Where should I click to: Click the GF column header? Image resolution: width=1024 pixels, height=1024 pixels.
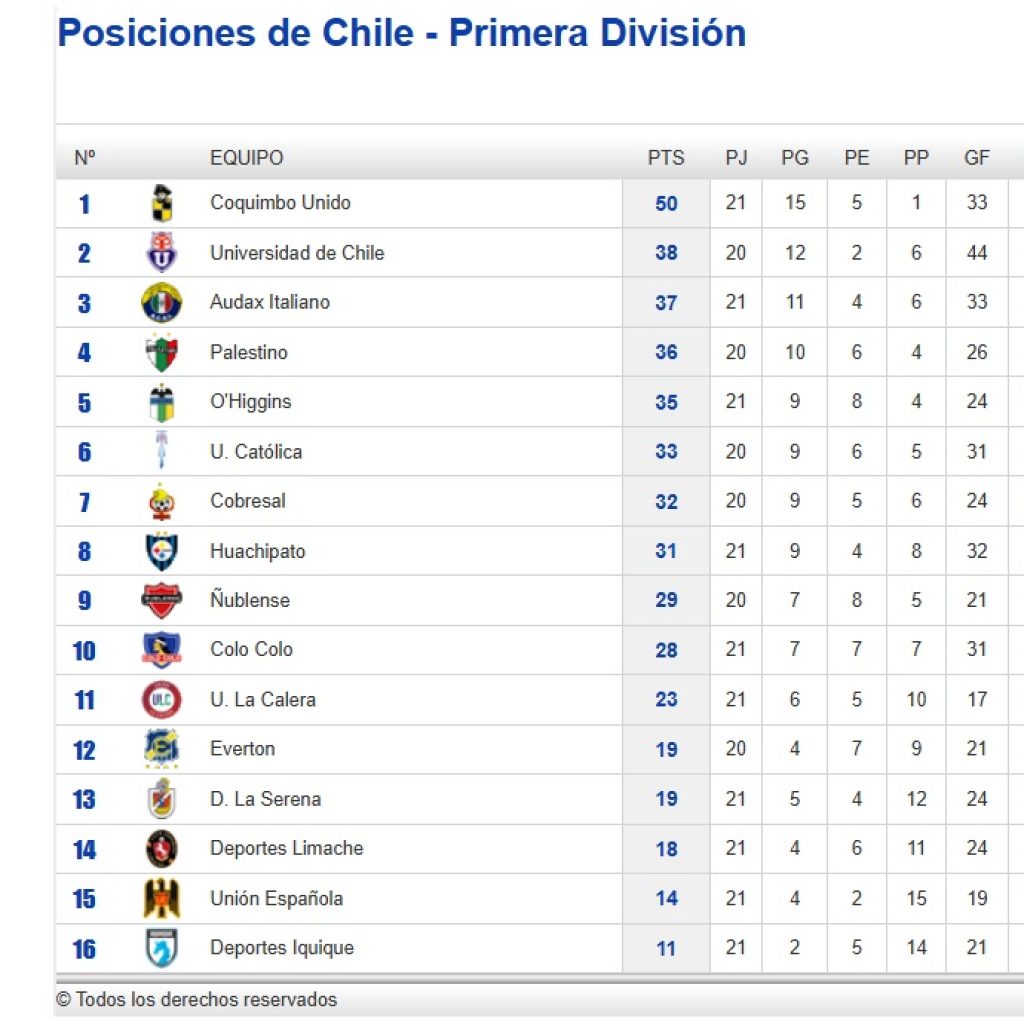[x=977, y=157]
